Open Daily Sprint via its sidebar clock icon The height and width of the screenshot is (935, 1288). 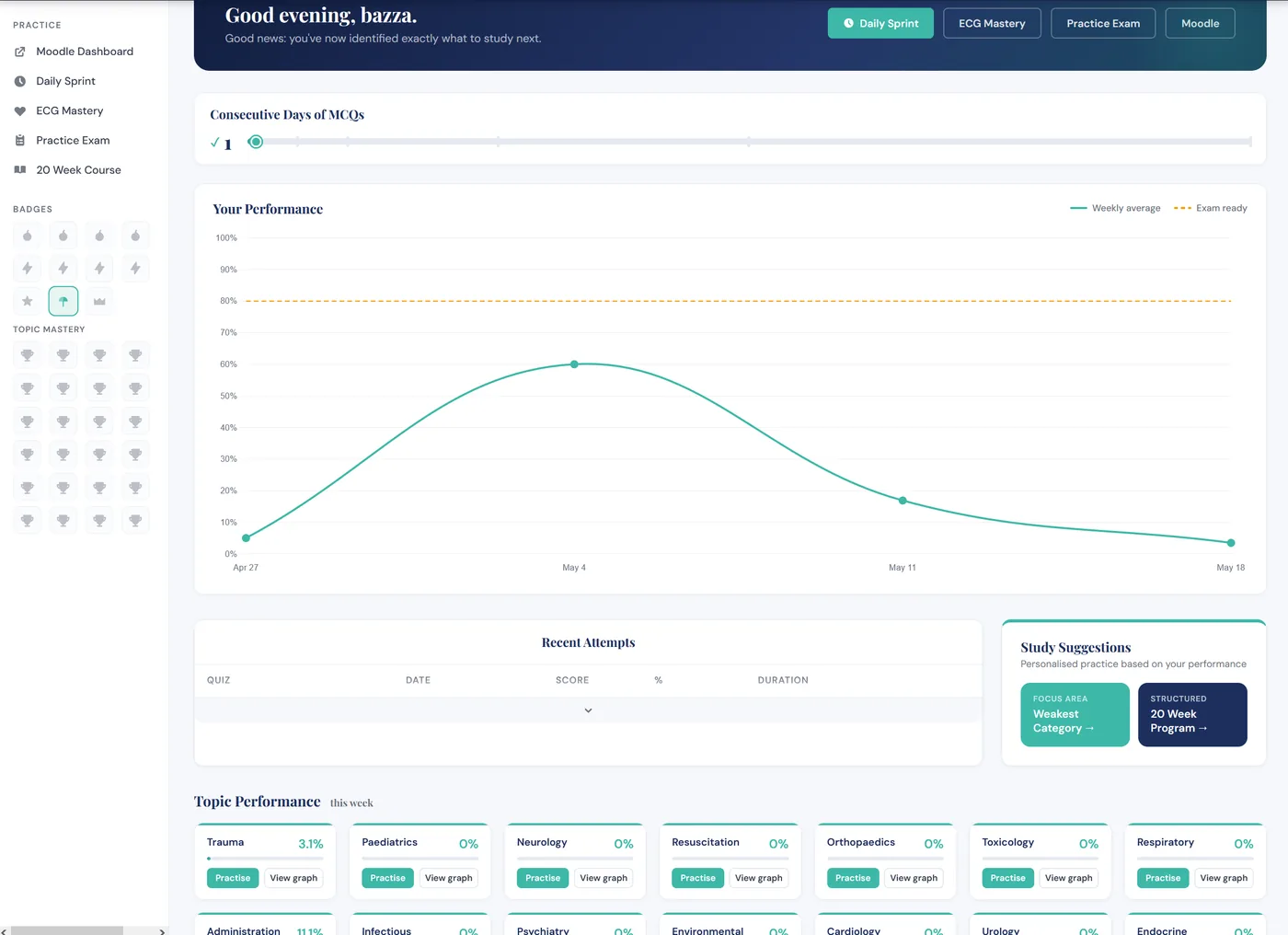[x=20, y=81]
